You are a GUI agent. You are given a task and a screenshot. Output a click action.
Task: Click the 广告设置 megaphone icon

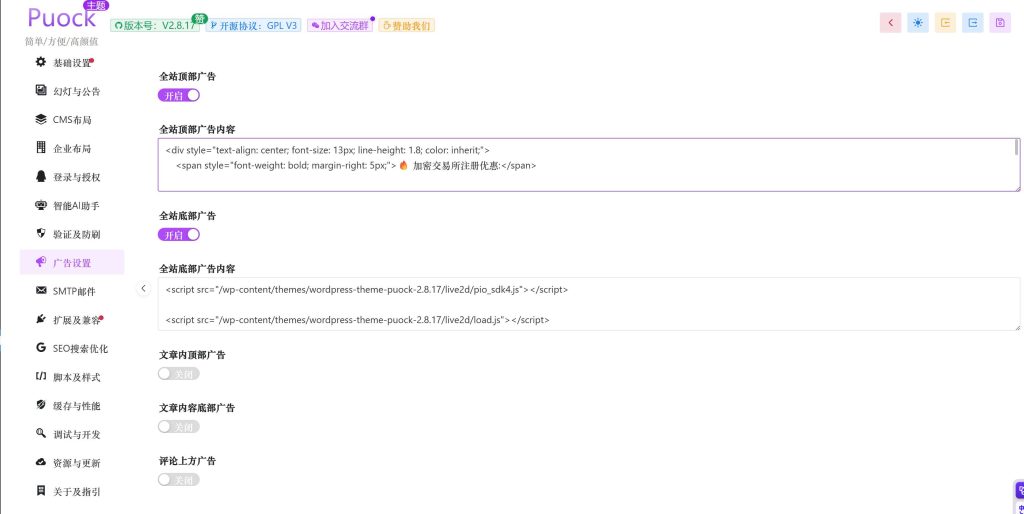[40, 262]
